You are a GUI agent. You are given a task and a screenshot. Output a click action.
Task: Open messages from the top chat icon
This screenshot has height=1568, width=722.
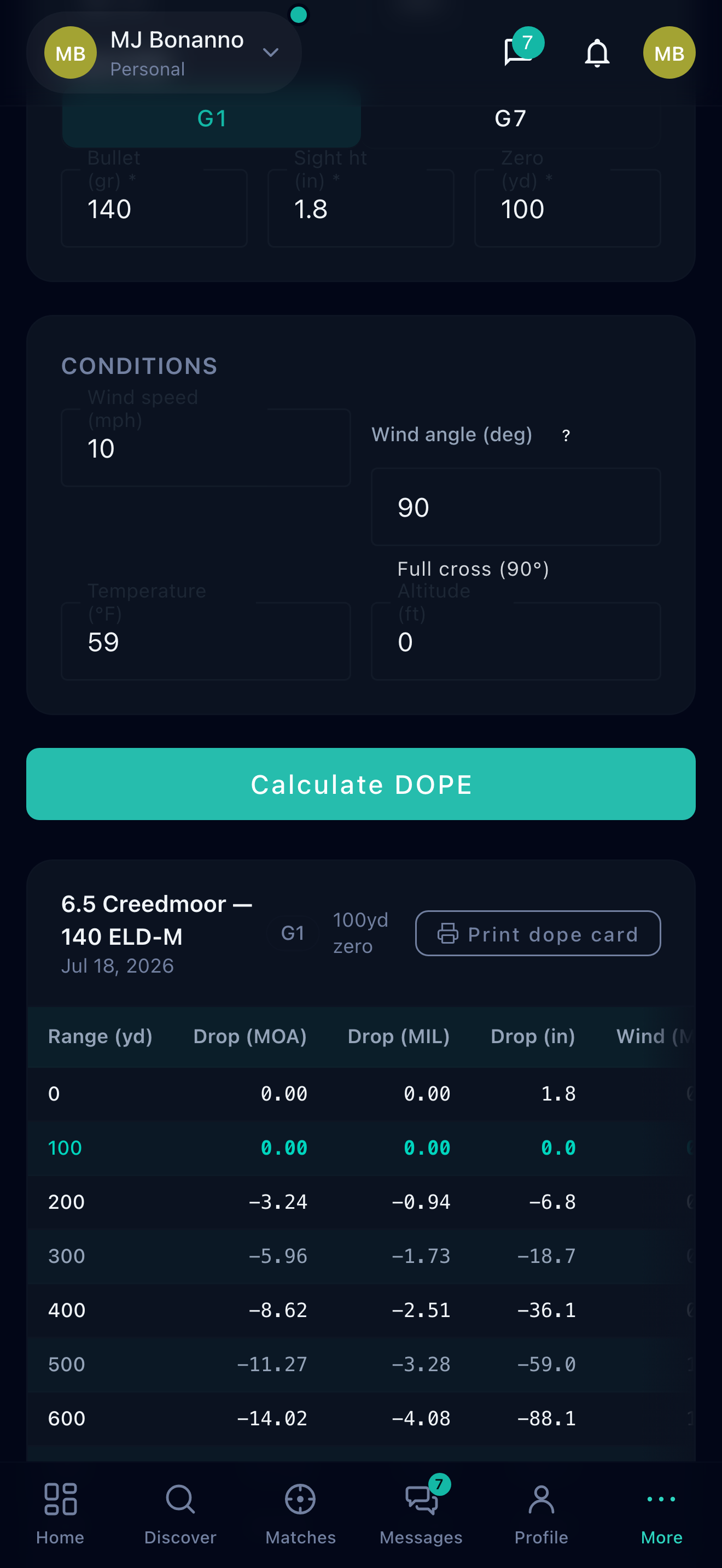(518, 52)
